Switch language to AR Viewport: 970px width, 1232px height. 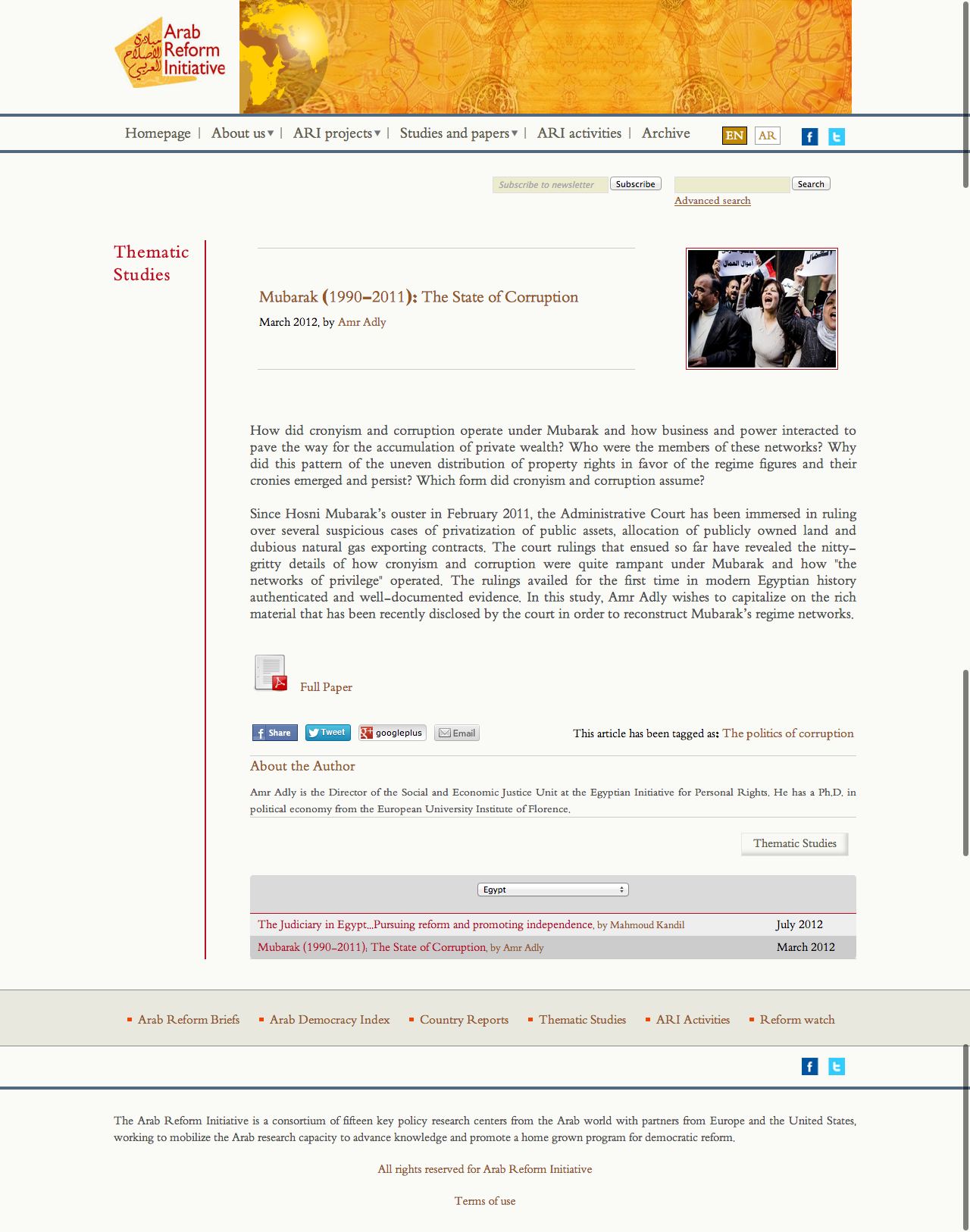click(768, 136)
